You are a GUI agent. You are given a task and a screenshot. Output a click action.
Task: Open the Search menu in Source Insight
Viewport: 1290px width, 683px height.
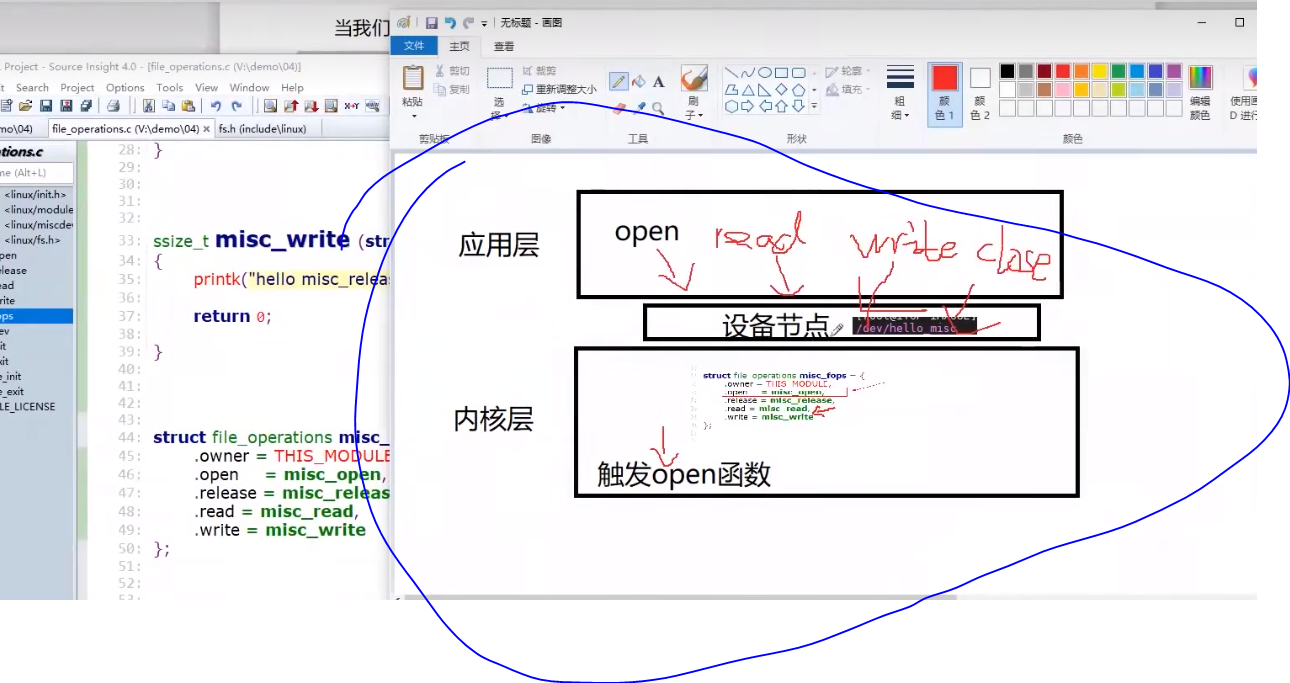click(32, 88)
